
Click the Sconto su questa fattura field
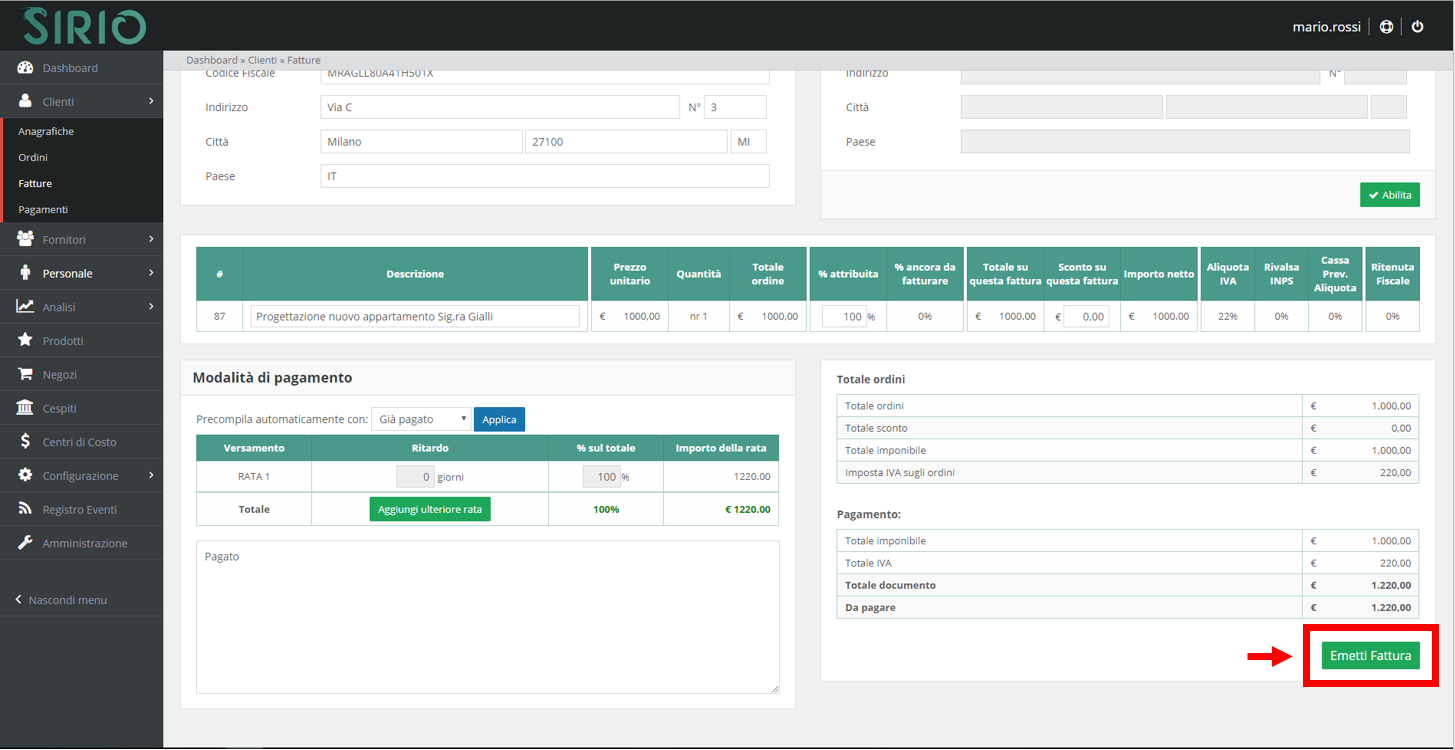[x=1086, y=316]
